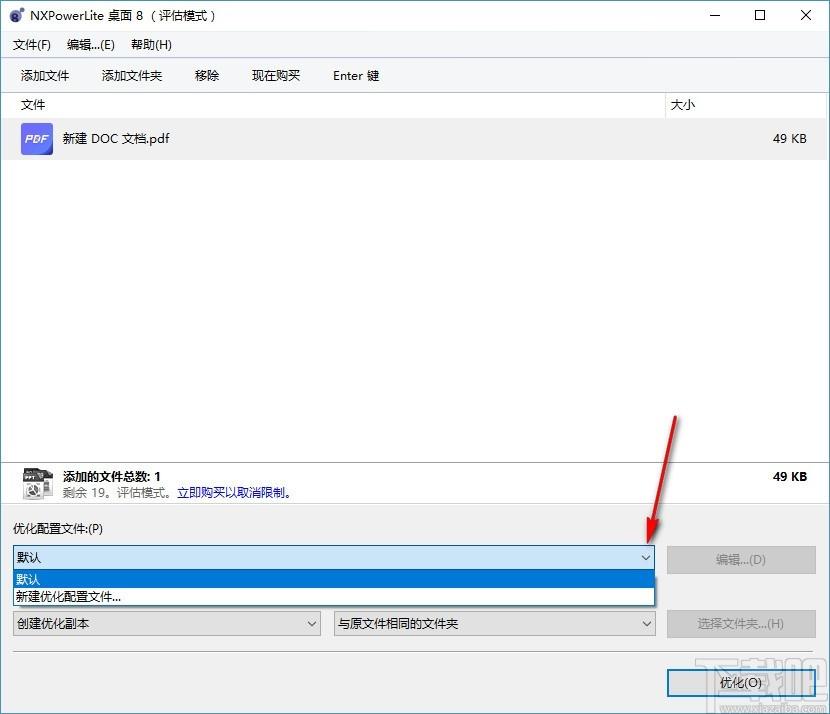Viewport: 830px width, 714px height.
Task: Maximize the NXPowerLite window
Action: (x=760, y=15)
